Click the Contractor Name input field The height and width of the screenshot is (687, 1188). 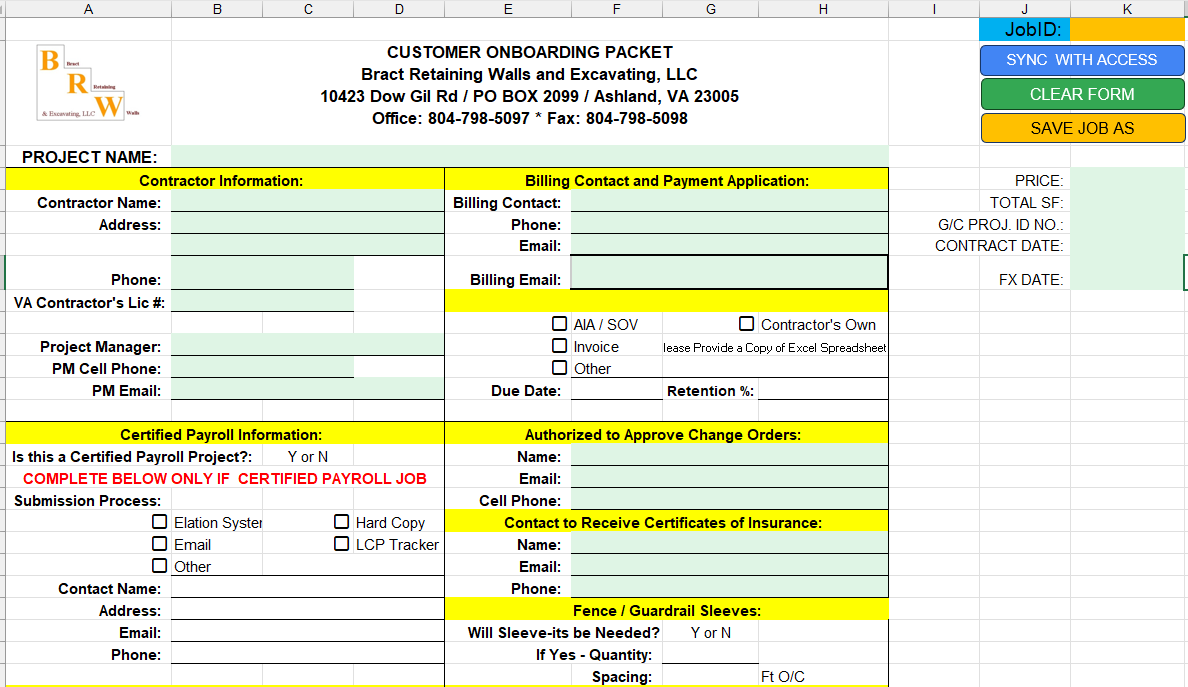click(308, 201)
